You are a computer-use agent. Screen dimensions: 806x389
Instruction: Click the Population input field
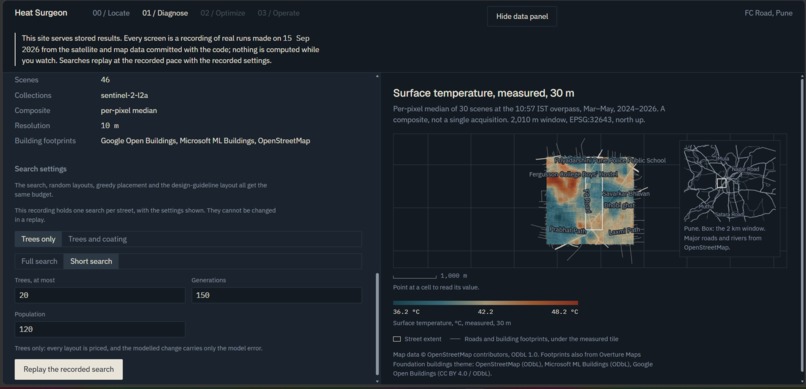point(100,329)
